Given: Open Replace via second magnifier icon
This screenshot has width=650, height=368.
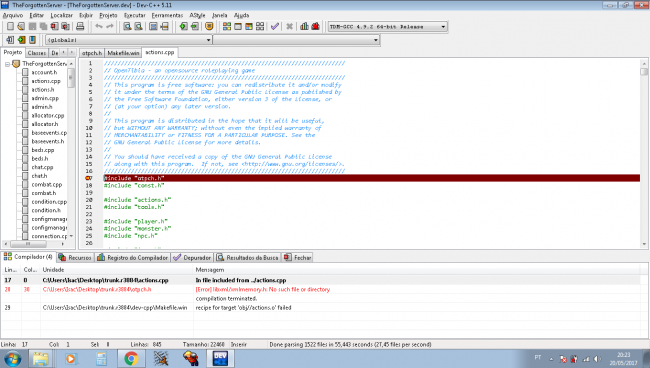Looking at the screenshot, I should pyautogui.click(x=138, y=26).
